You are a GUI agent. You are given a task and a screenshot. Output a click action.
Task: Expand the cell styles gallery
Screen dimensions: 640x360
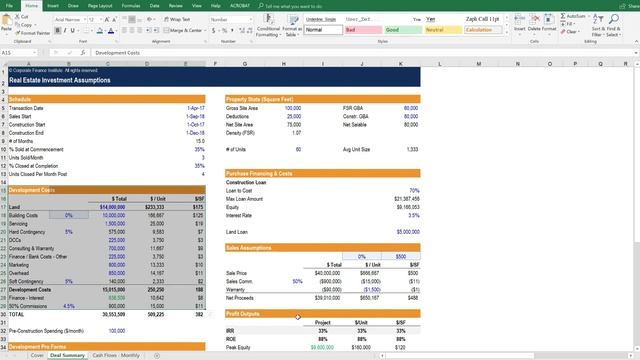[x=507, y=32]
